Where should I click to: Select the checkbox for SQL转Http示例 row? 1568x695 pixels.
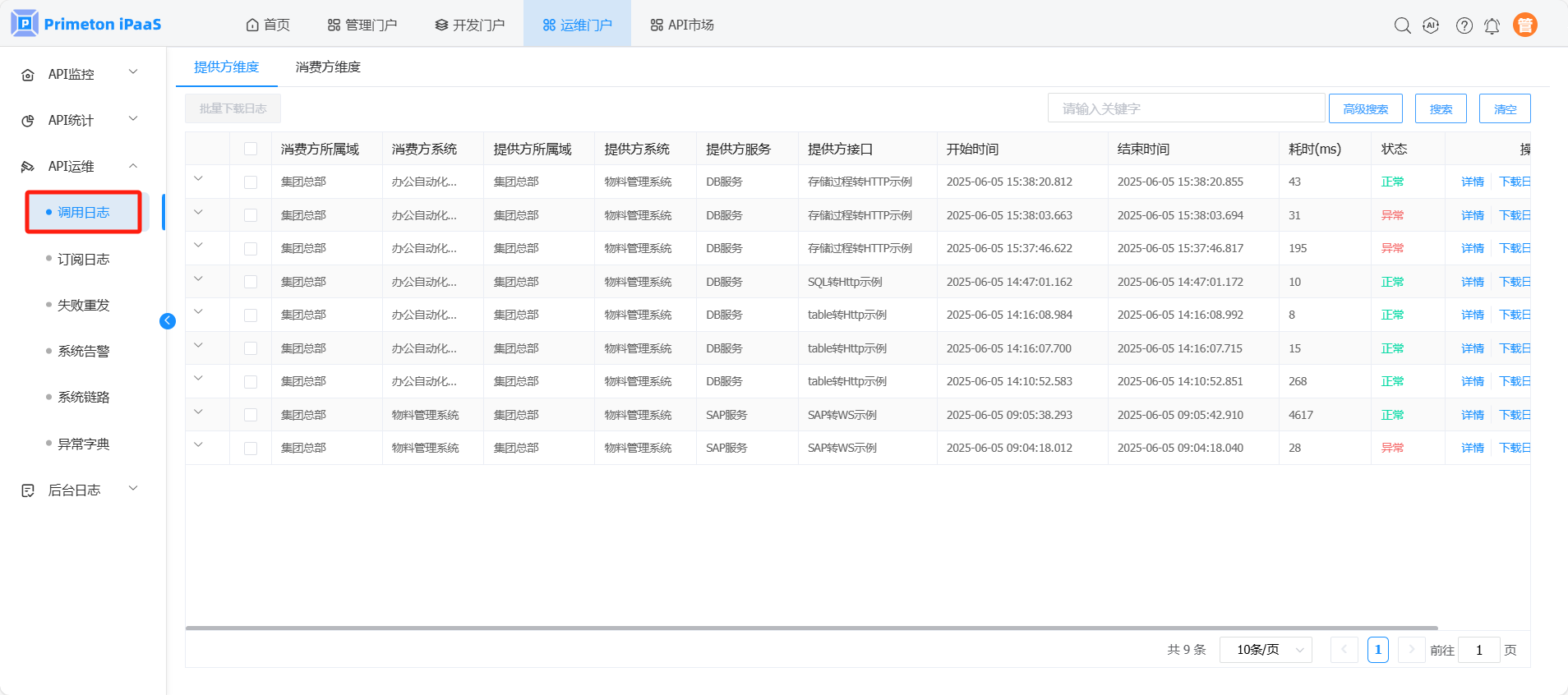[251, 282]
